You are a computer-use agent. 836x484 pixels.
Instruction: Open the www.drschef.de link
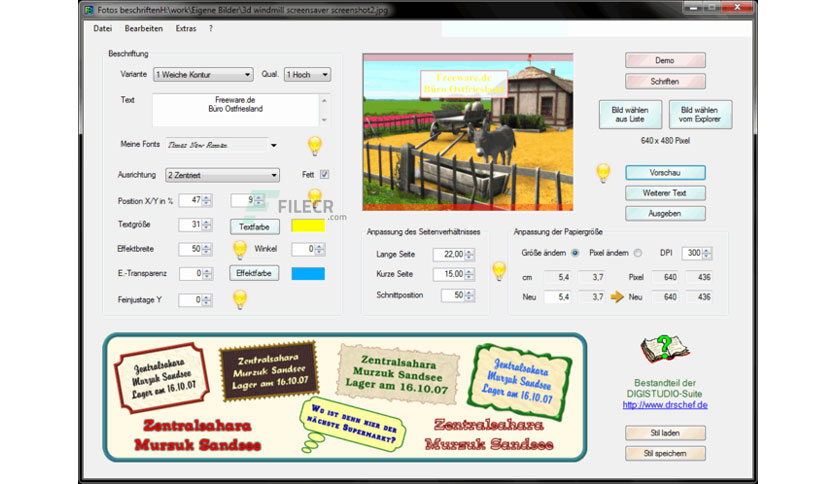click(665, 405)
